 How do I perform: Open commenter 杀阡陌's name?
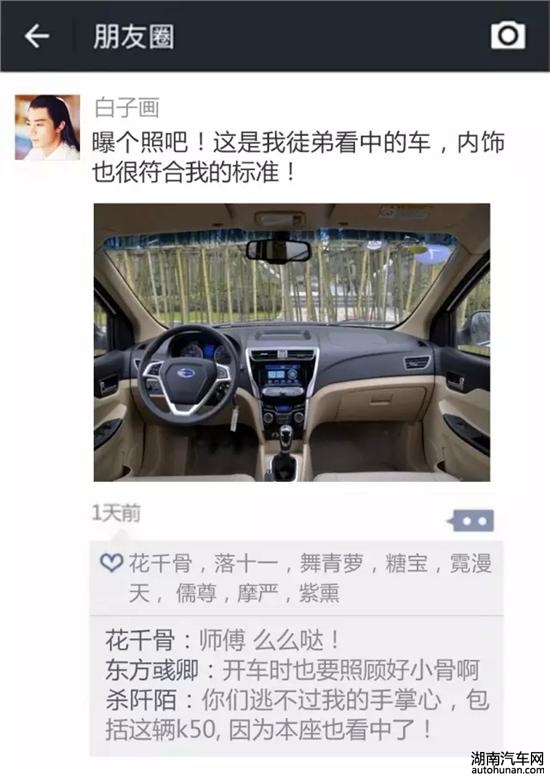pyautogui.click(x=141, y=700)
